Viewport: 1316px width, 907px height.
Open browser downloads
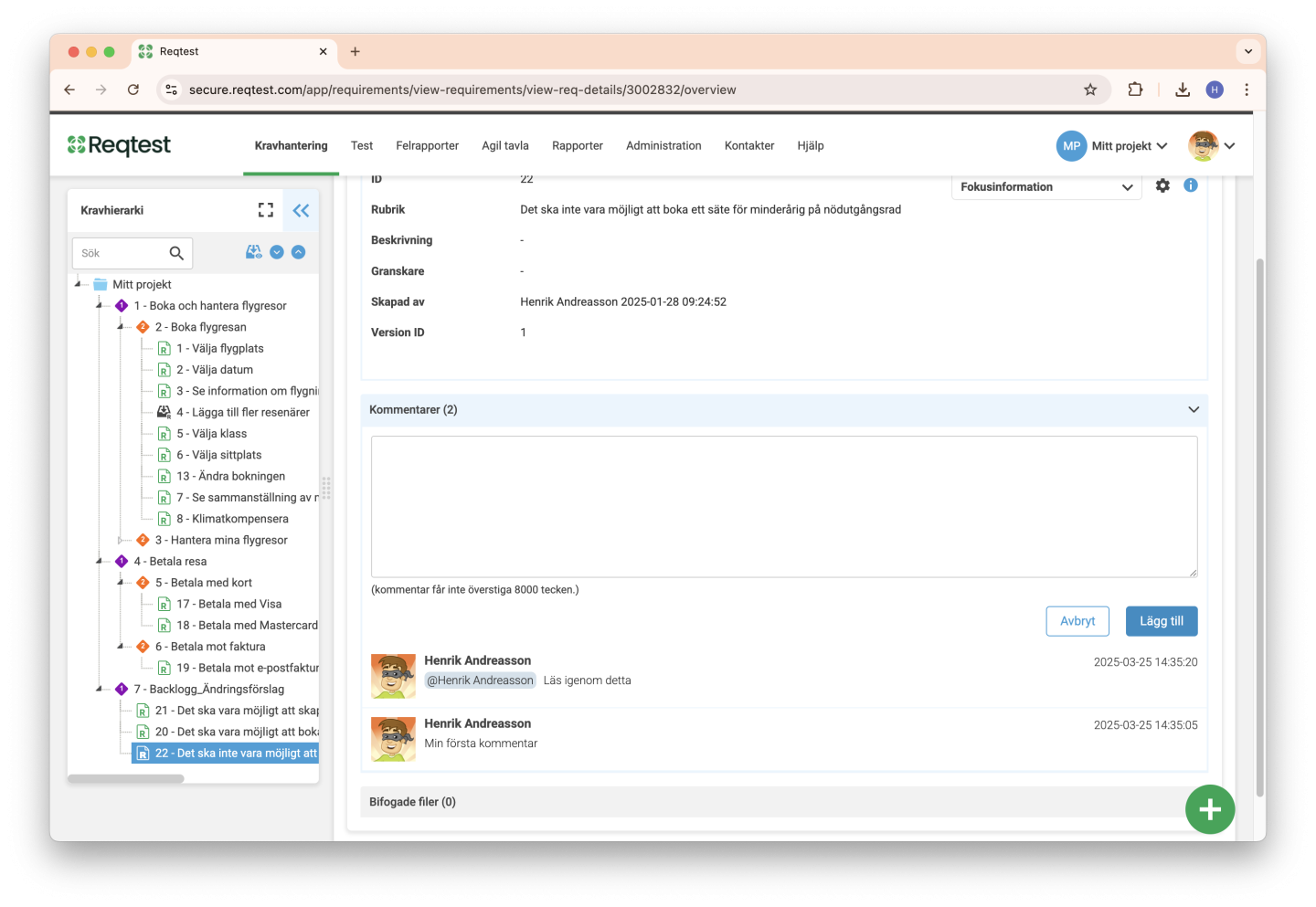(1183, 90)
